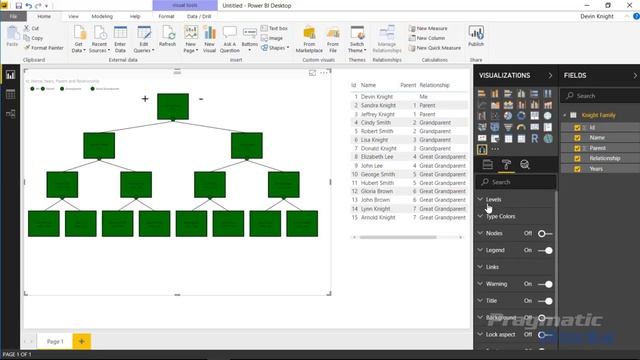Add a new page with the plus tab
This screenshot has width=640, height=360.
pos(82,341)
